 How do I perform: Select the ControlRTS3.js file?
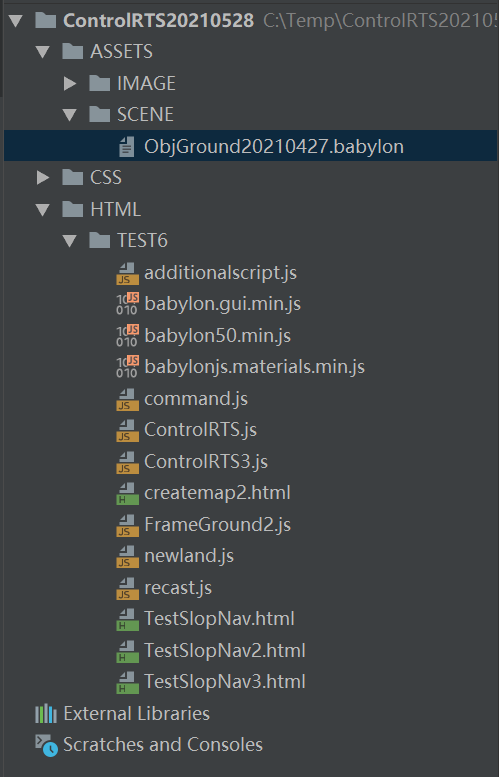click(206, 462)
